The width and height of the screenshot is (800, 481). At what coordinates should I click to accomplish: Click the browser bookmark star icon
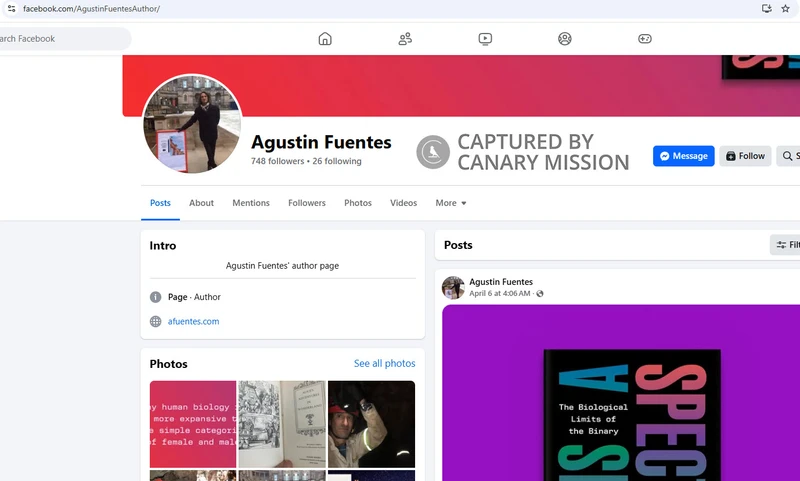pos(785,9)
